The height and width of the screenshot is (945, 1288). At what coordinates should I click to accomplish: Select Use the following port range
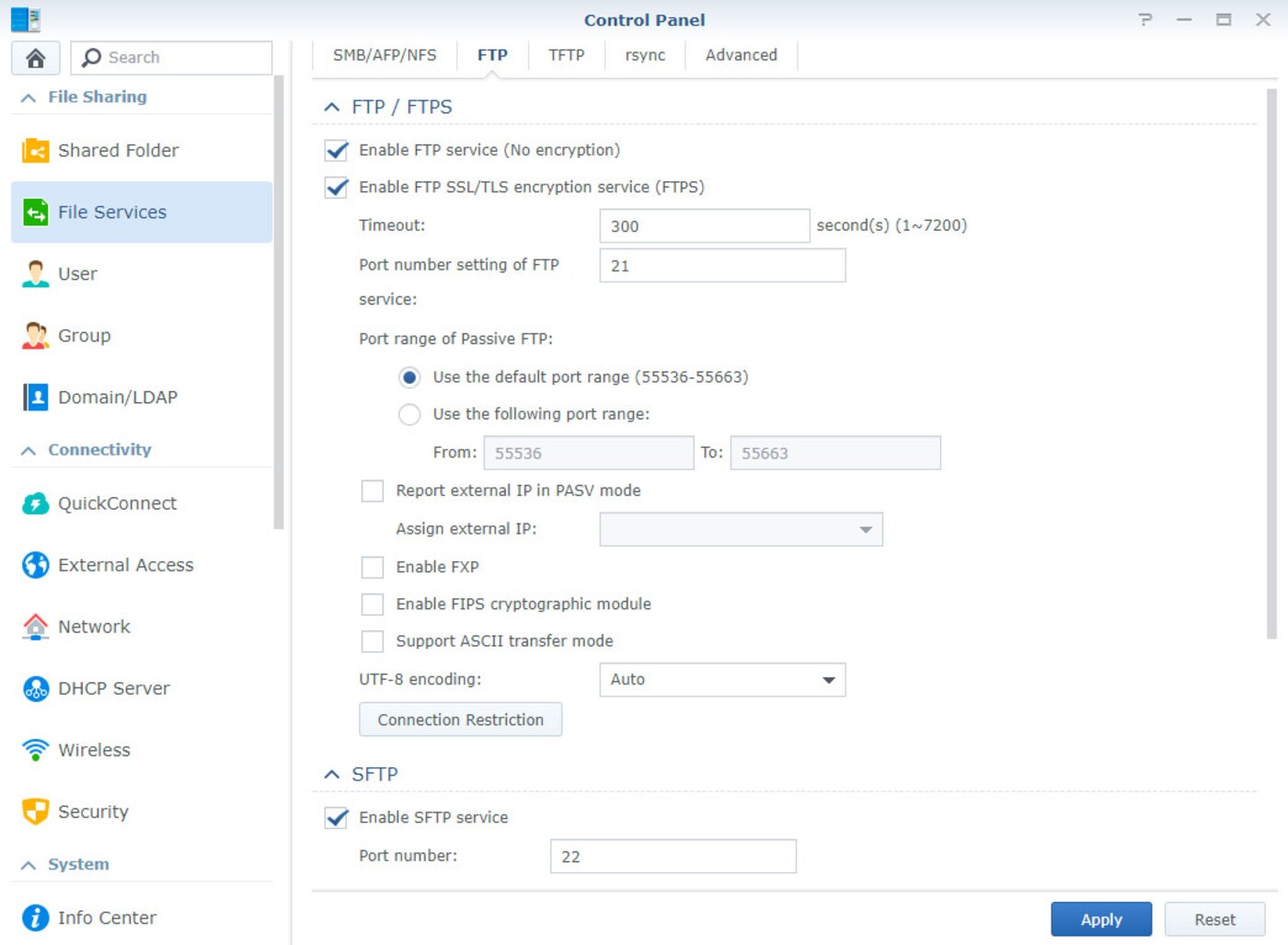point(409,414)
